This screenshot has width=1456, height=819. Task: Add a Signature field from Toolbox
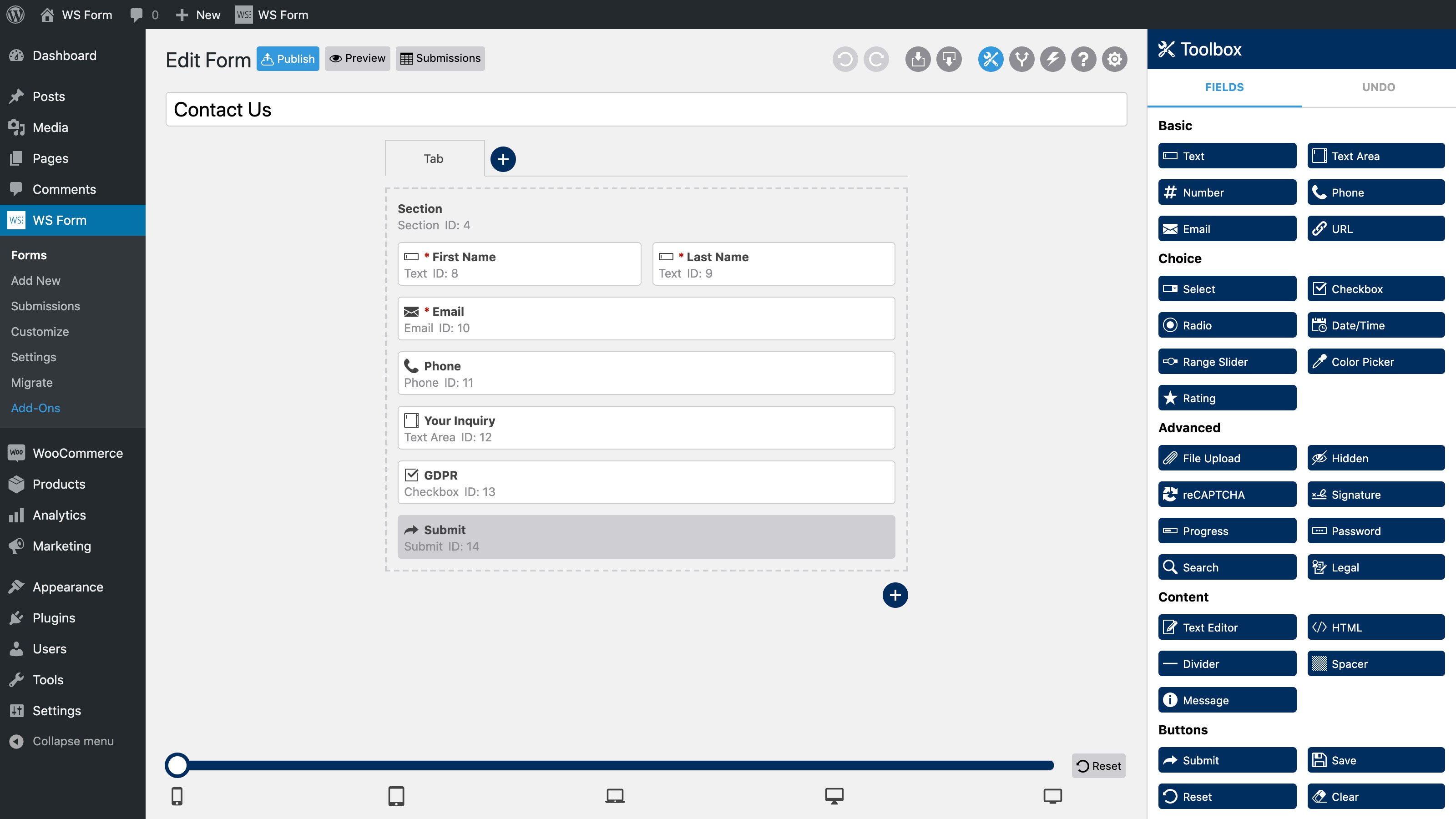tap(1376, 495)
